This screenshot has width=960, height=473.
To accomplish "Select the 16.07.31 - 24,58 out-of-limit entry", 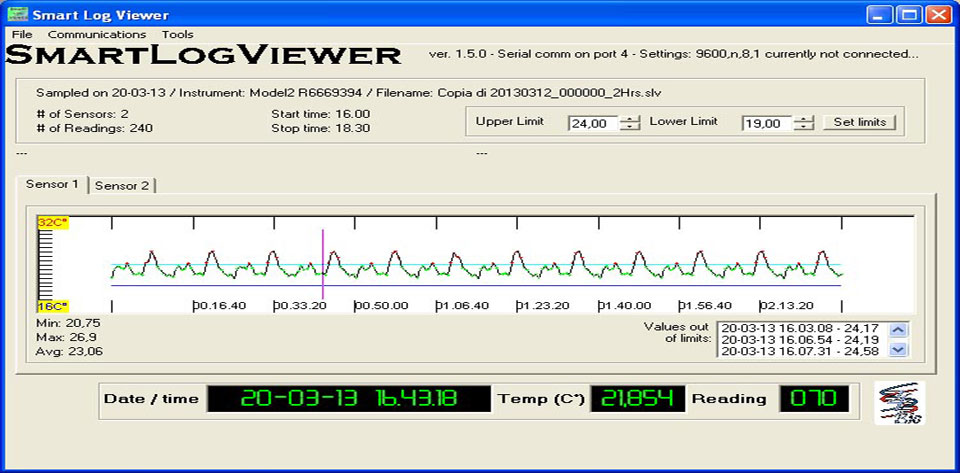I will (801, 351).
